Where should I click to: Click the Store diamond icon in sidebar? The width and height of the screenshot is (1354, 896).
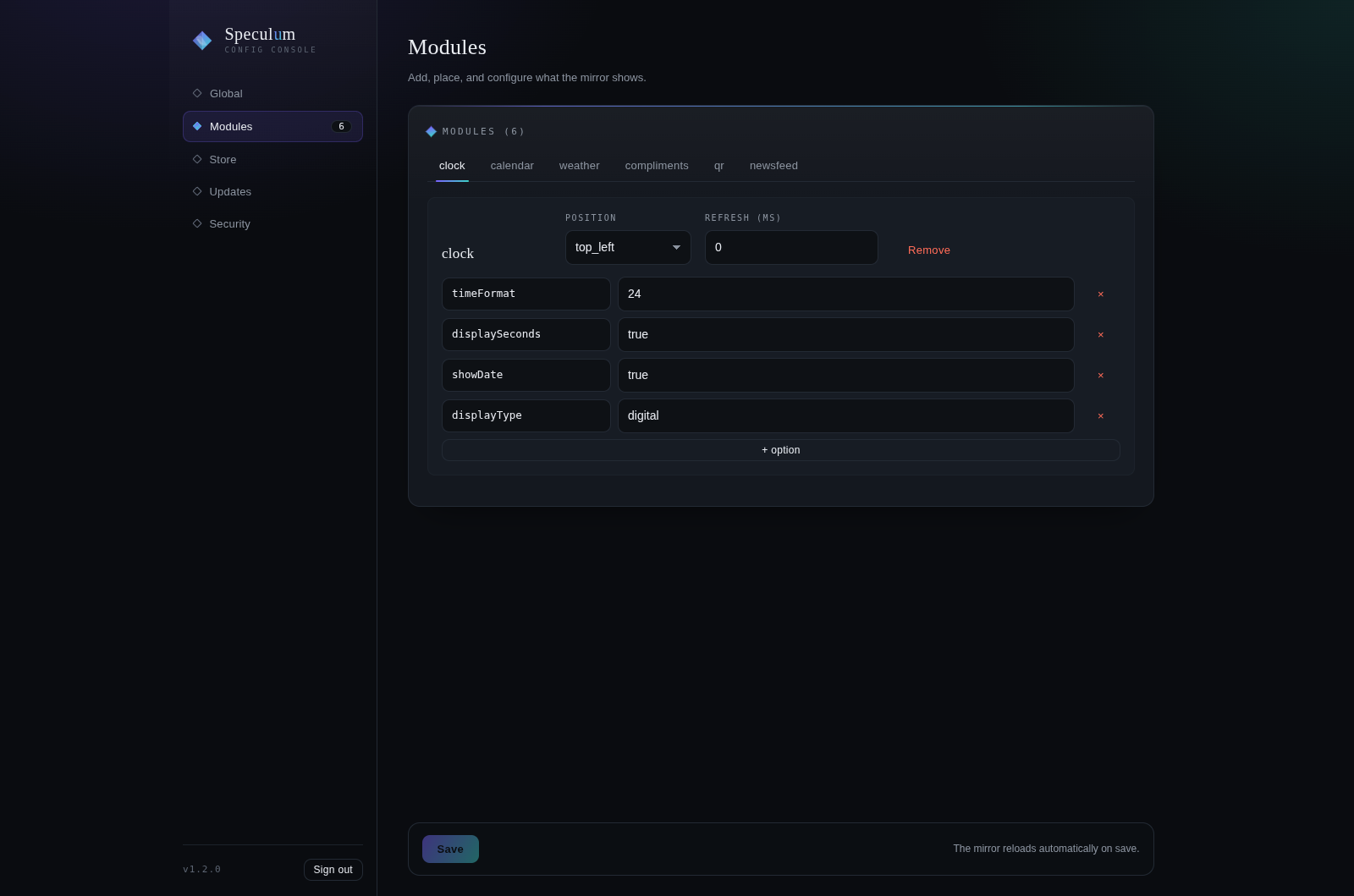point(197,159)
